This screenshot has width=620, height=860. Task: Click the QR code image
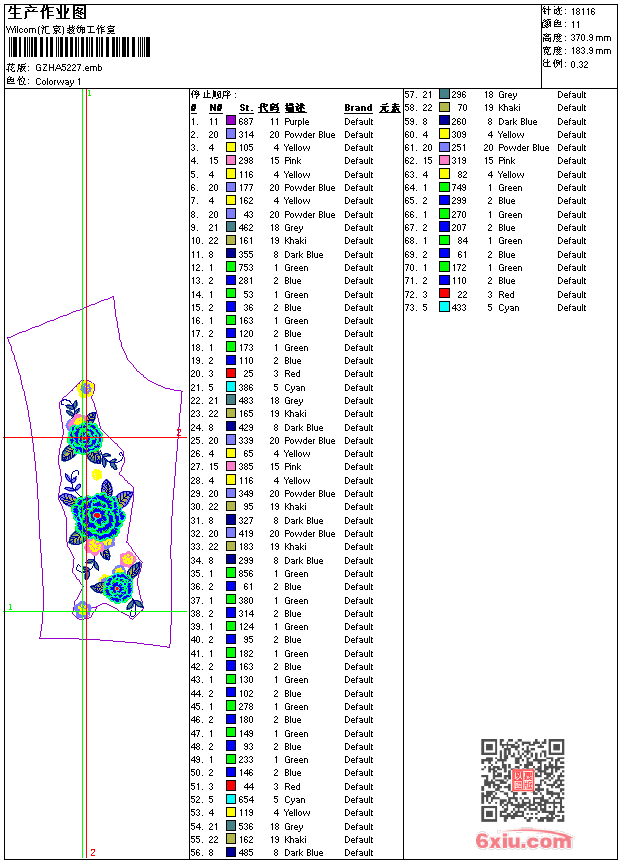pos(522,780)
